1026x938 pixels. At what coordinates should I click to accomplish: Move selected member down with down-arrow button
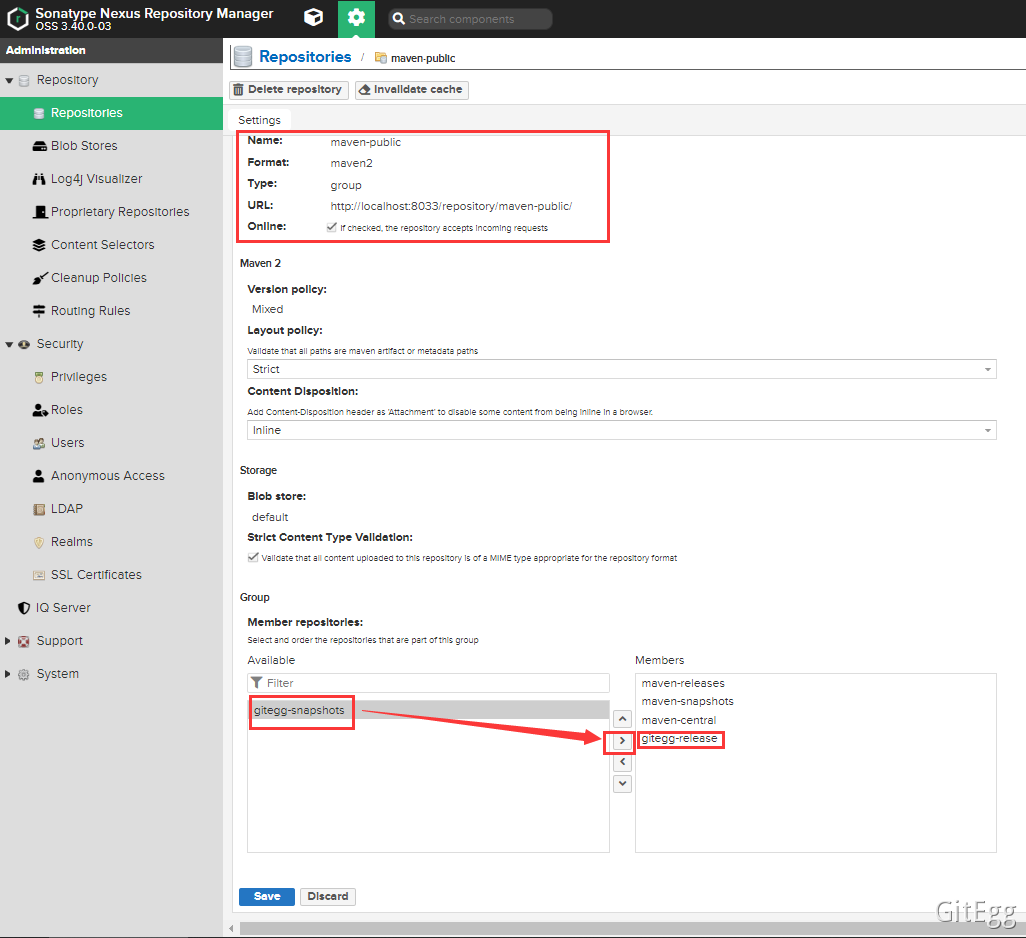(x=622, y=783)
